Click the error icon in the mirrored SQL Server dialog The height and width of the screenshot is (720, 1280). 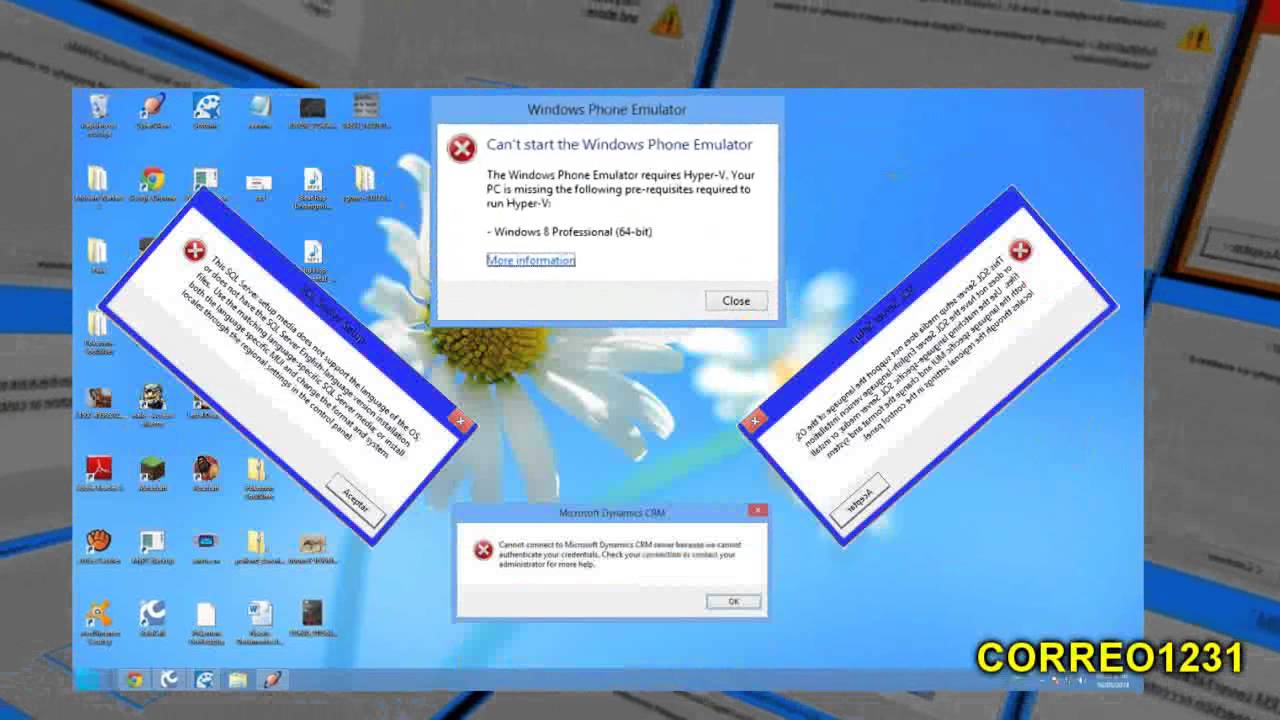tap(1020, 250)
